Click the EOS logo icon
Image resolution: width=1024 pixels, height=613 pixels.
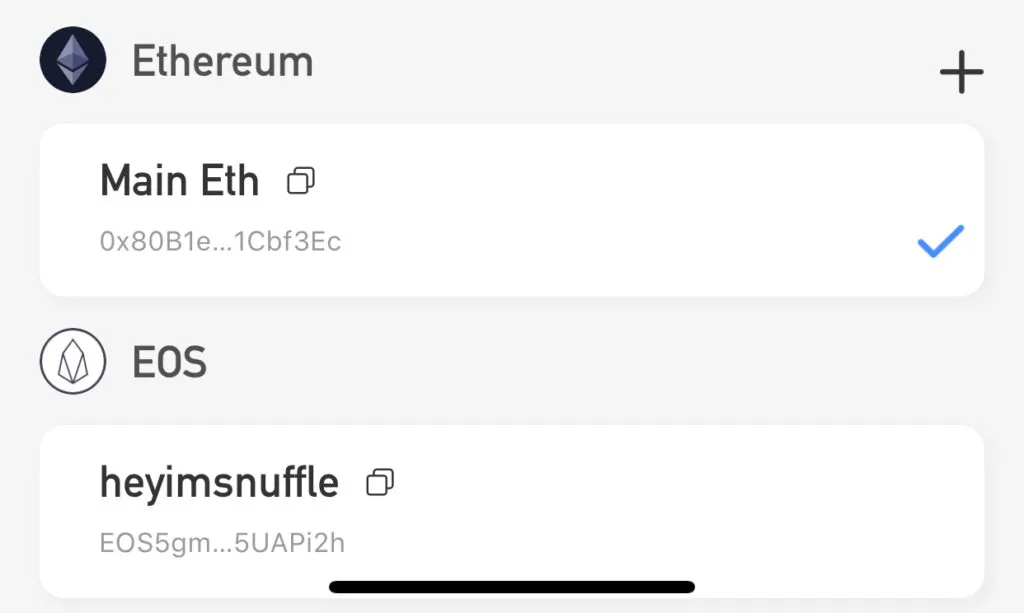point(72,362)
